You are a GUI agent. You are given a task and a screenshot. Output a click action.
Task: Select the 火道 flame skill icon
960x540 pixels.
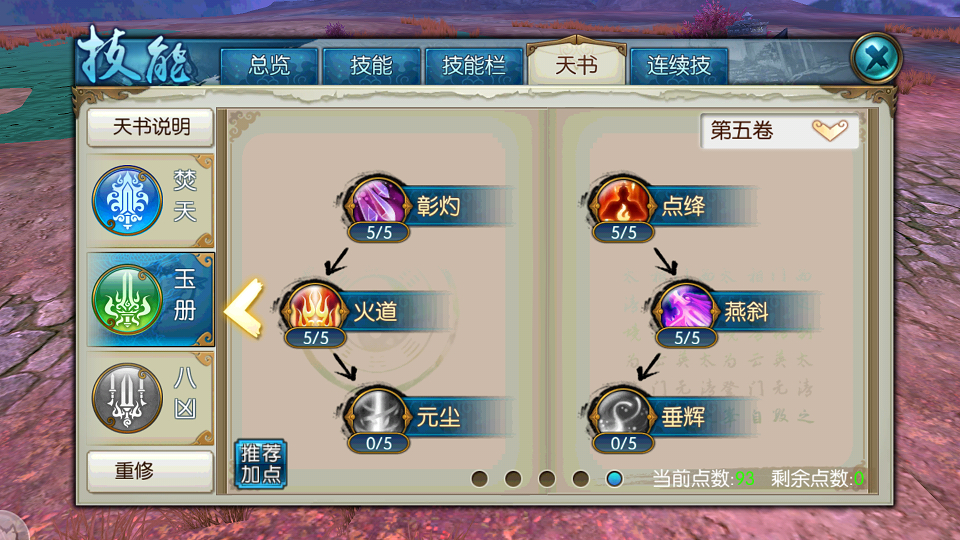tap(315, 307)
